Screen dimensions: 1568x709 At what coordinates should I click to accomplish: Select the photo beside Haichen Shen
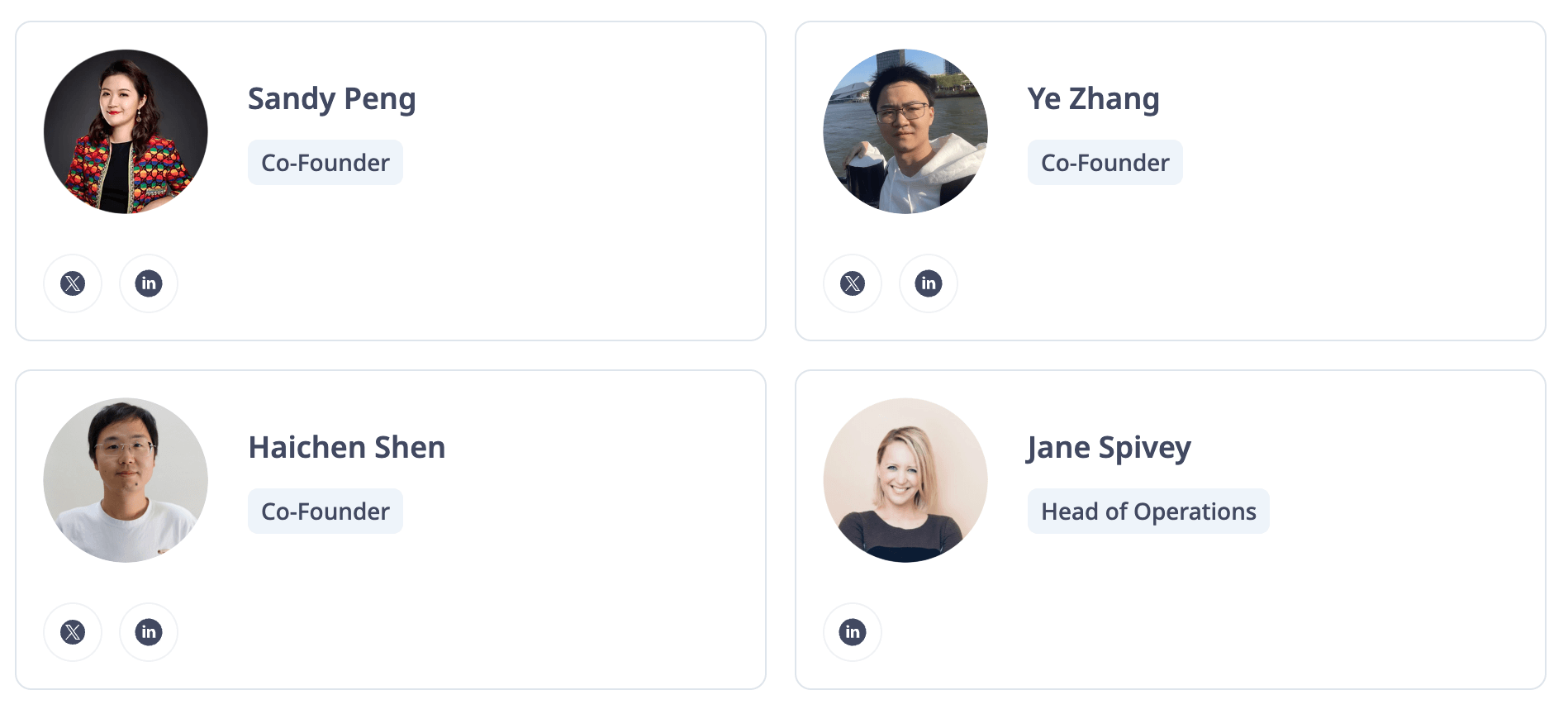coord(126,480)
